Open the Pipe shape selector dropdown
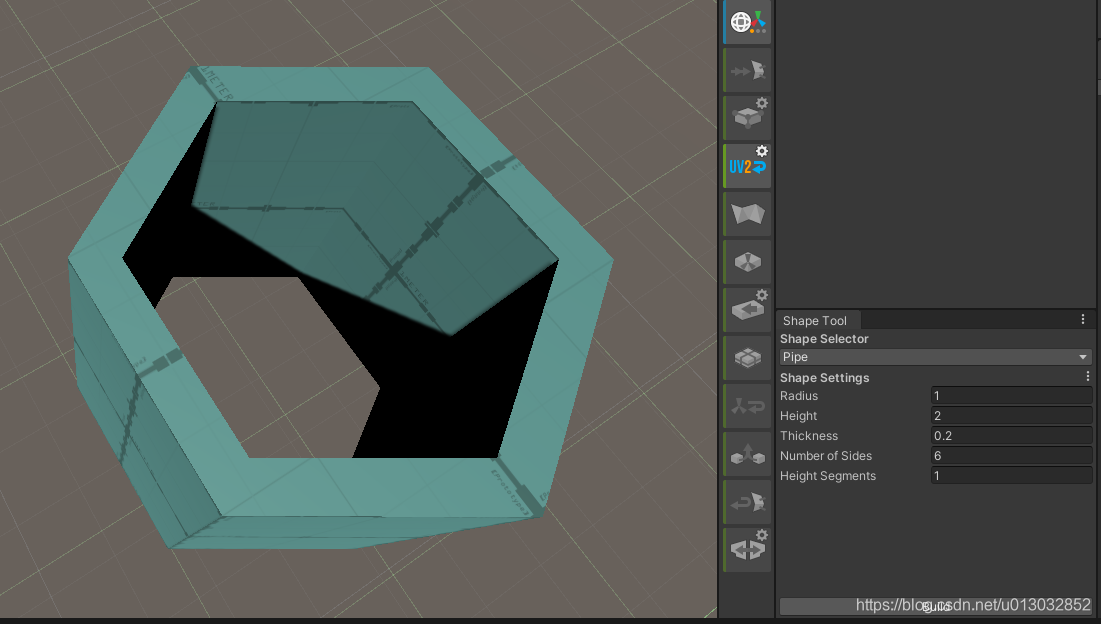The image size is (1101, 624). point(935,357)
